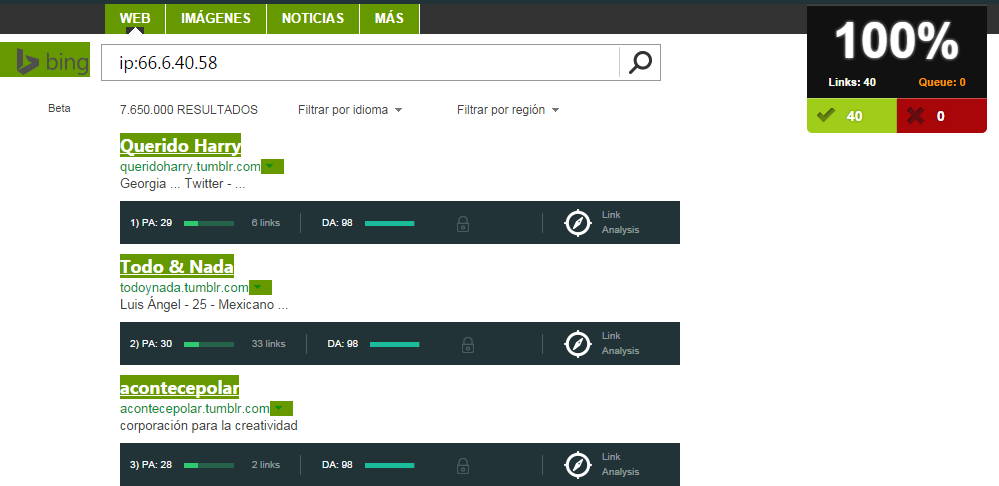
Task: Open Filtrar por idioma dropdown
Action: point(350,110)
